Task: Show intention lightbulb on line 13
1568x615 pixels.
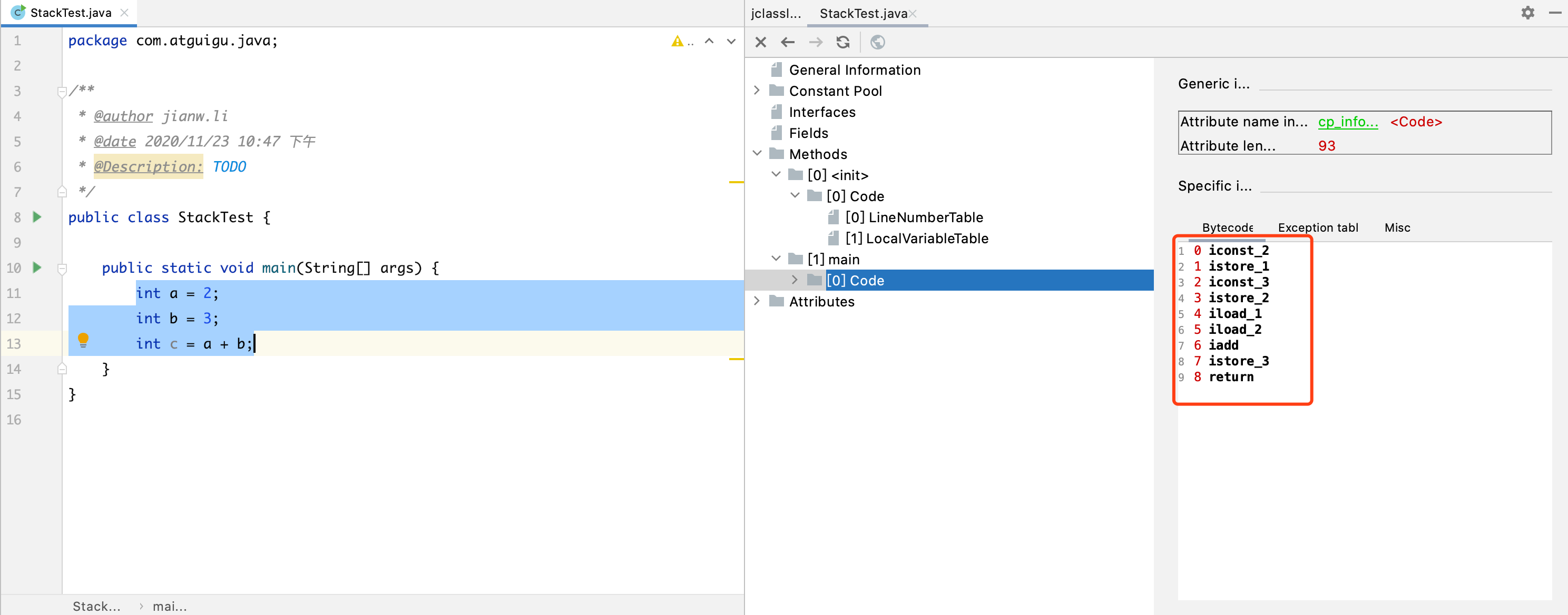Action: click(x=83, y=341)
